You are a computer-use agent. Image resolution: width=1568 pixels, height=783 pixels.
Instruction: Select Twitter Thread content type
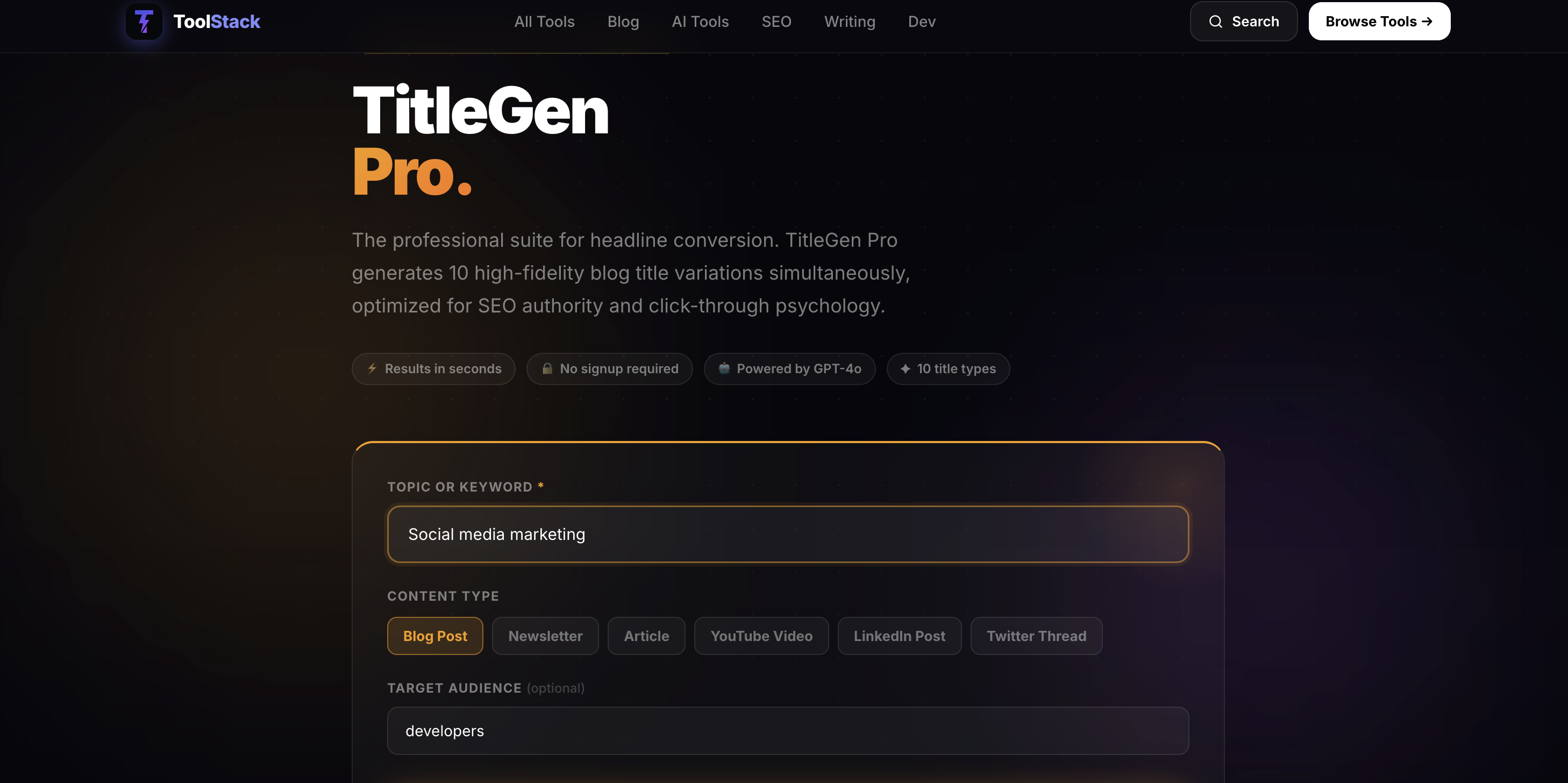pyautogui.click(x=1036, y=636)
